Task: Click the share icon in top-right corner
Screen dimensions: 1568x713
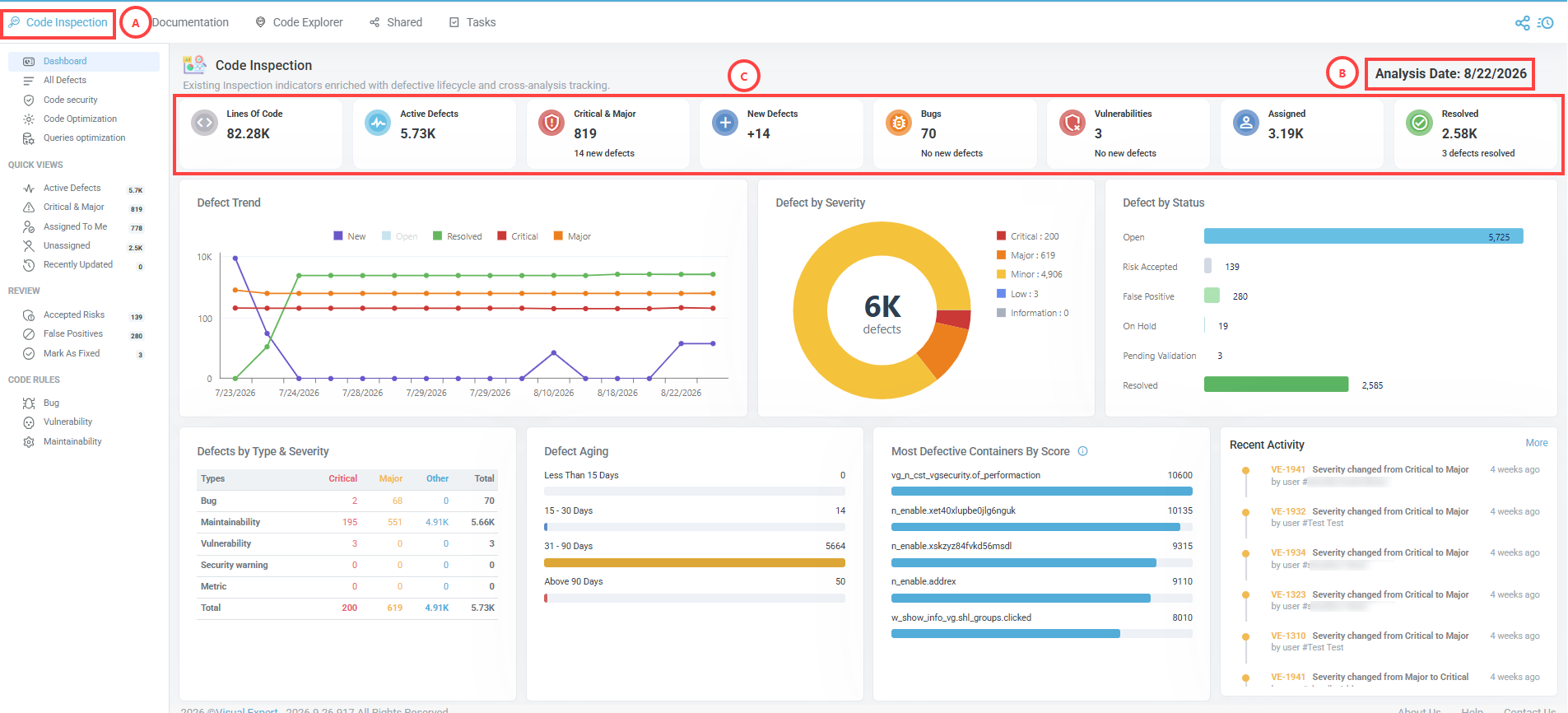Action: coord(1523,23)
